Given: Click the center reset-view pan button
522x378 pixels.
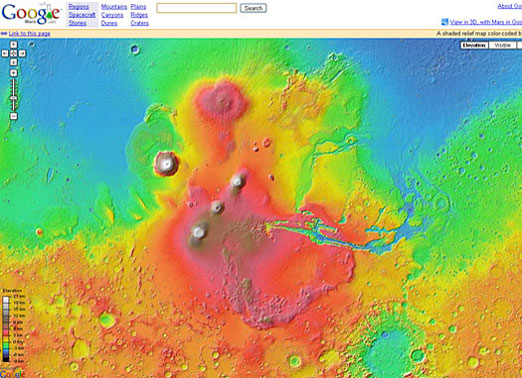Looking at the screenshot, I should pyautogui.click(x=13, y=53).
